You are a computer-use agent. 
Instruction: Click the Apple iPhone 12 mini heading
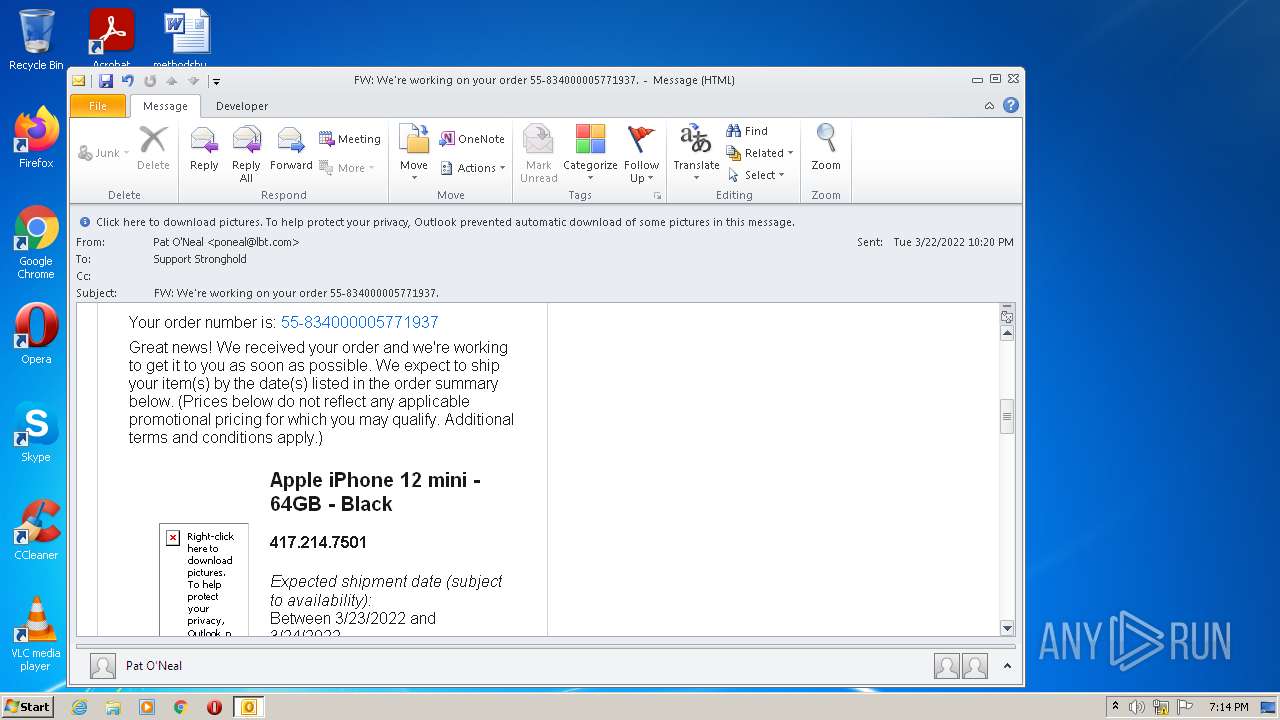375,492
